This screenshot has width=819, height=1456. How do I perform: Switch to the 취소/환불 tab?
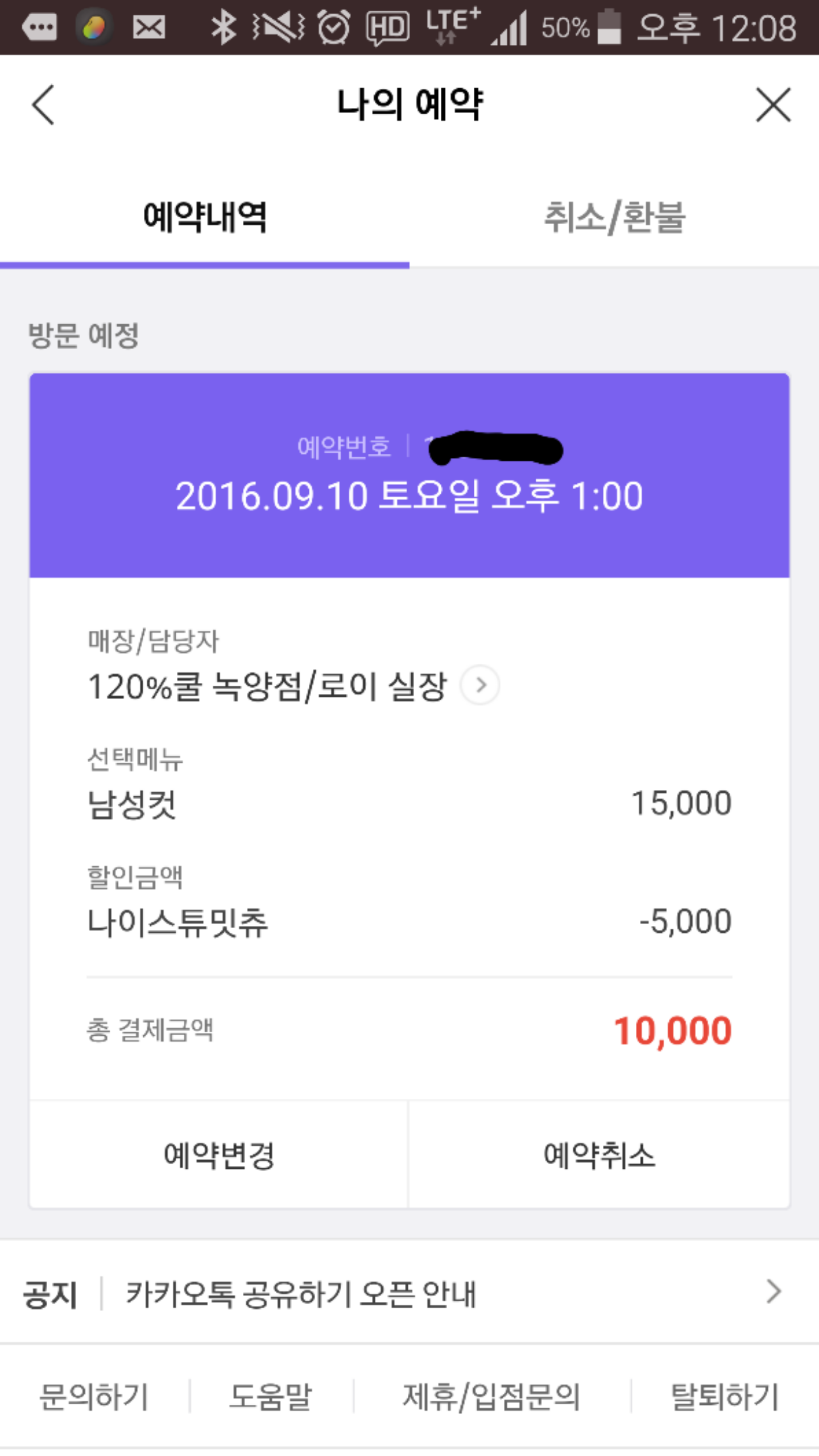coord(614,217)
